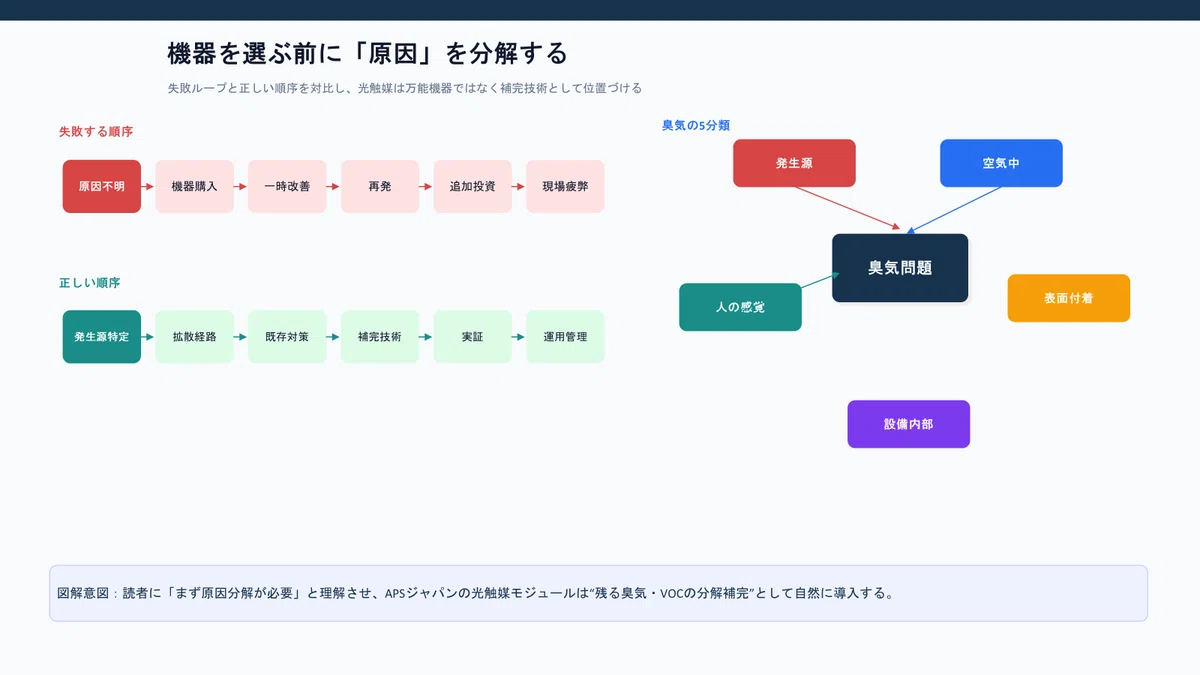Select the 機器購入 step box
1200x675 pixels.
point(194,186)
